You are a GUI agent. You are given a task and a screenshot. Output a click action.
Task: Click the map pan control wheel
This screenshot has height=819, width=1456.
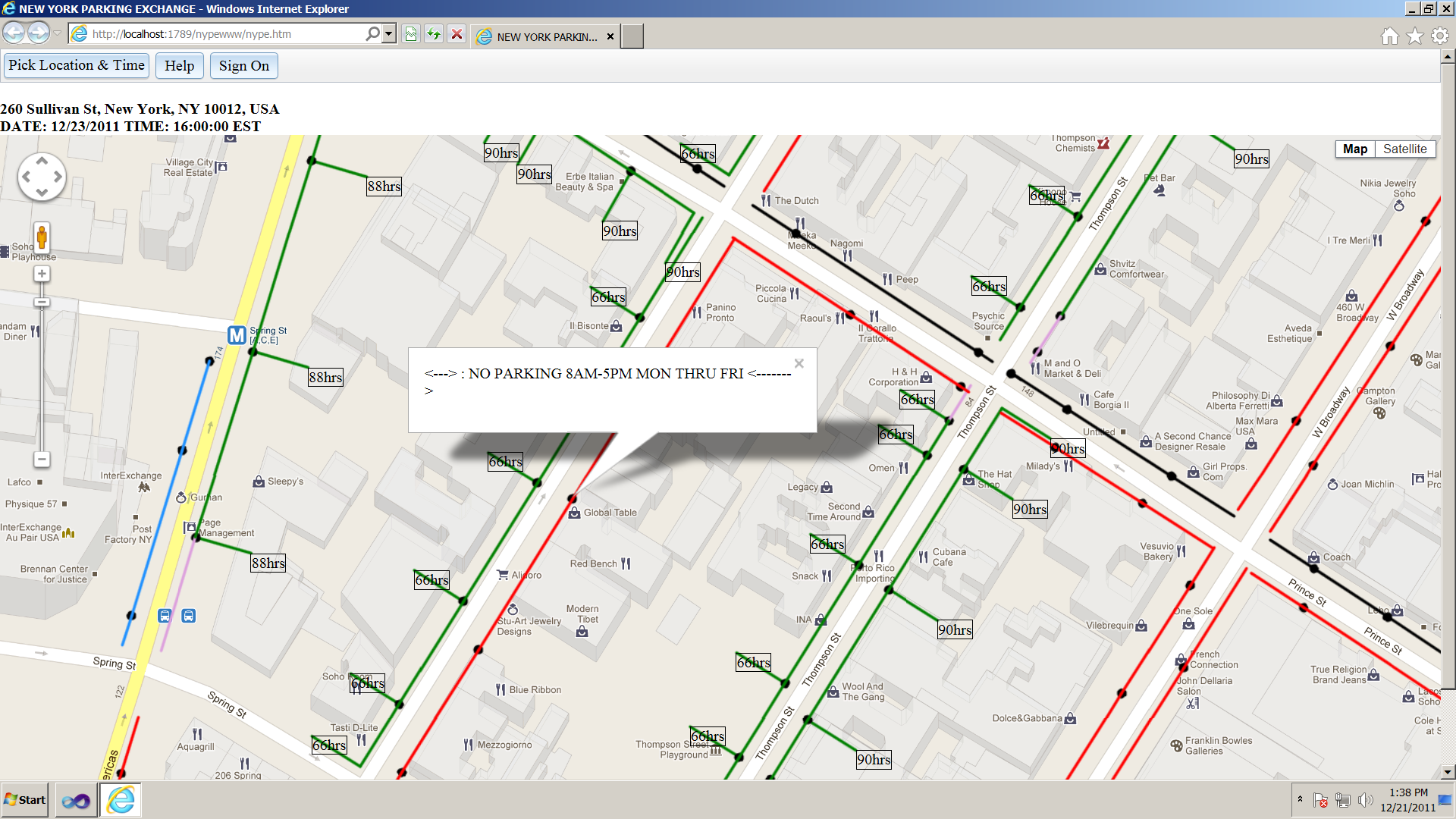[42, 177]
